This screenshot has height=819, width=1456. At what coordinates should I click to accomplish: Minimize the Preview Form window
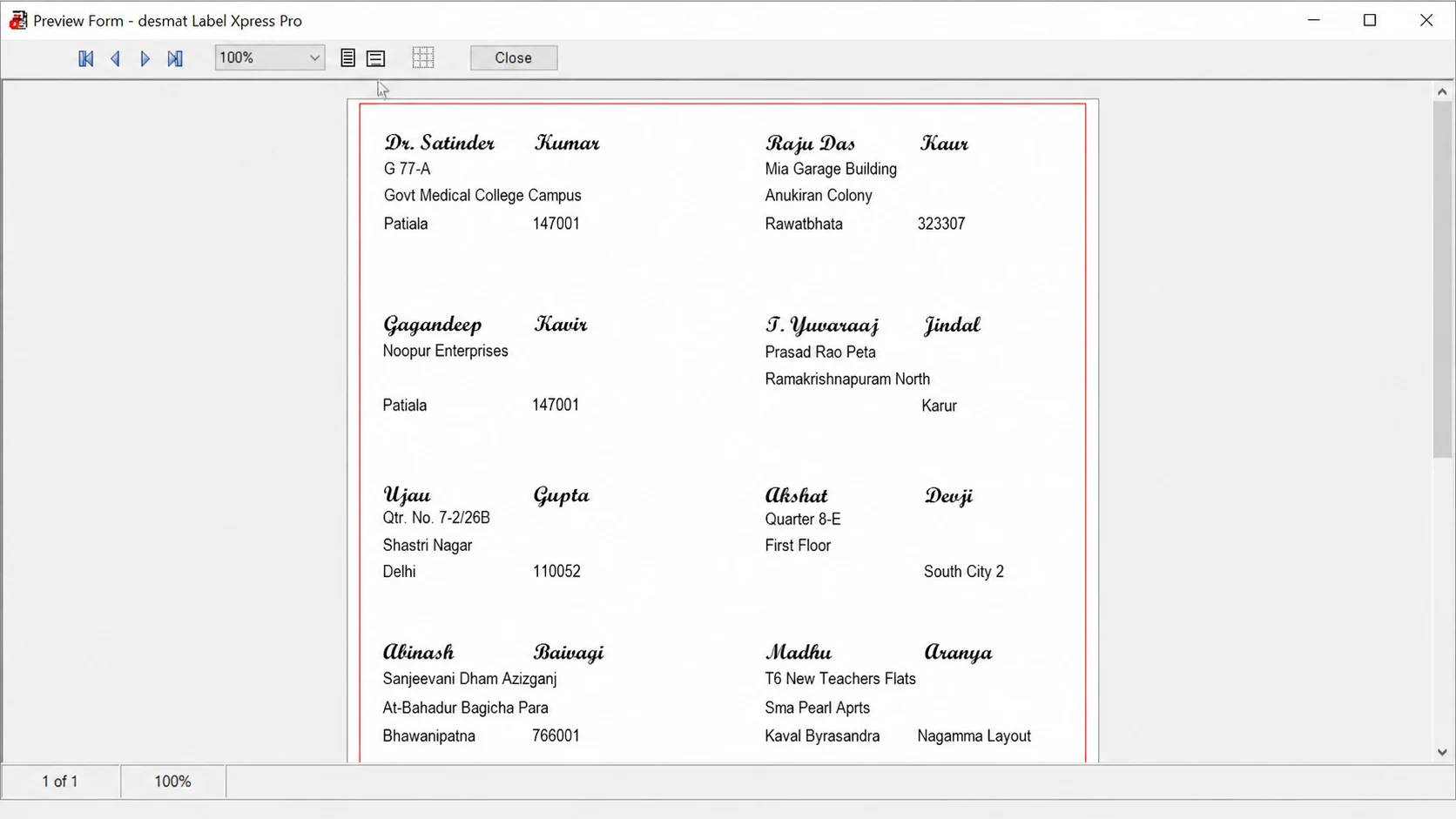click(1314, 20)
